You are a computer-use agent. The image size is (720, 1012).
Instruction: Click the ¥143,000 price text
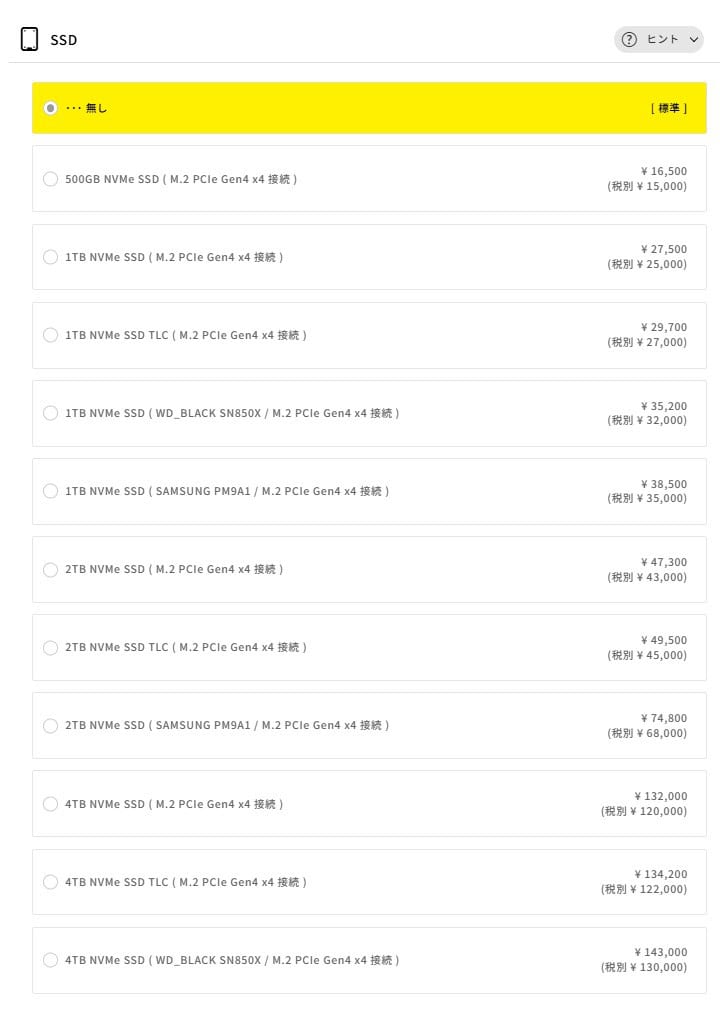(661, 952)
